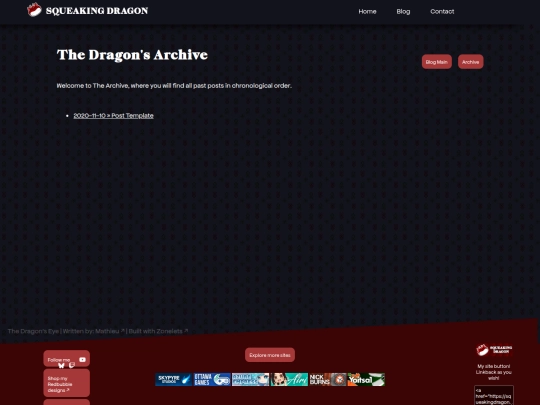Click the 'My site button! Linkback as you wish!' text
This screenshot has width=540, height=405.
pyautogui.click(x=494, y=372)
